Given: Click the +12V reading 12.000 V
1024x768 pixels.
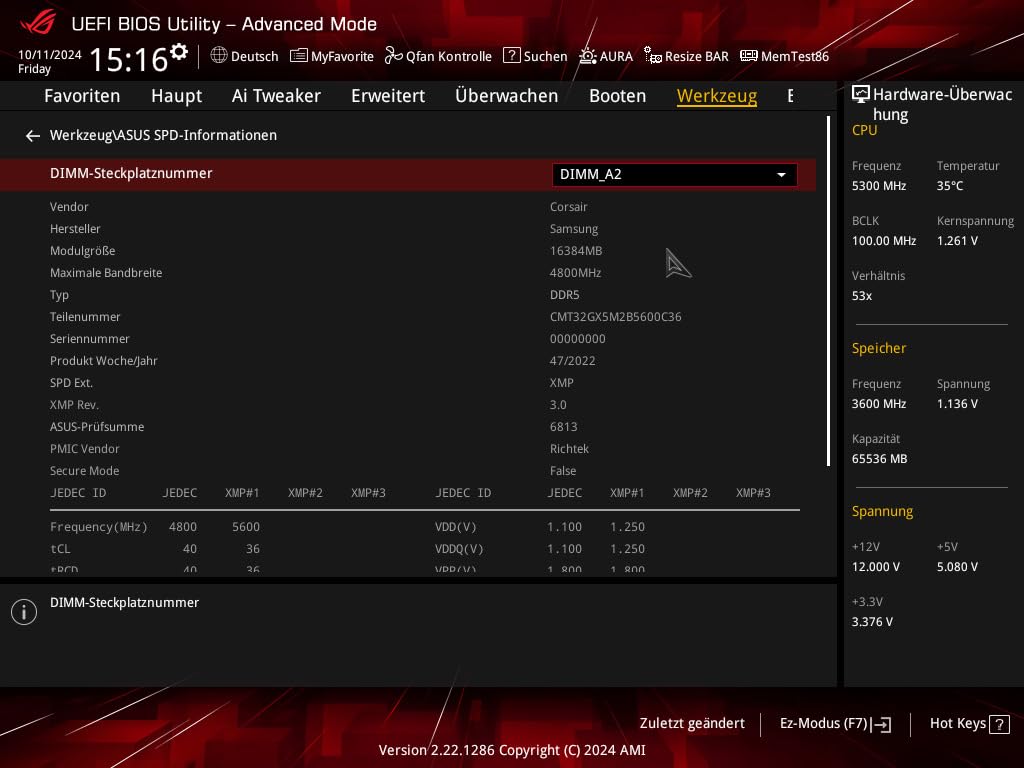Looking at the screenshot, I should [x=875, y=567].
